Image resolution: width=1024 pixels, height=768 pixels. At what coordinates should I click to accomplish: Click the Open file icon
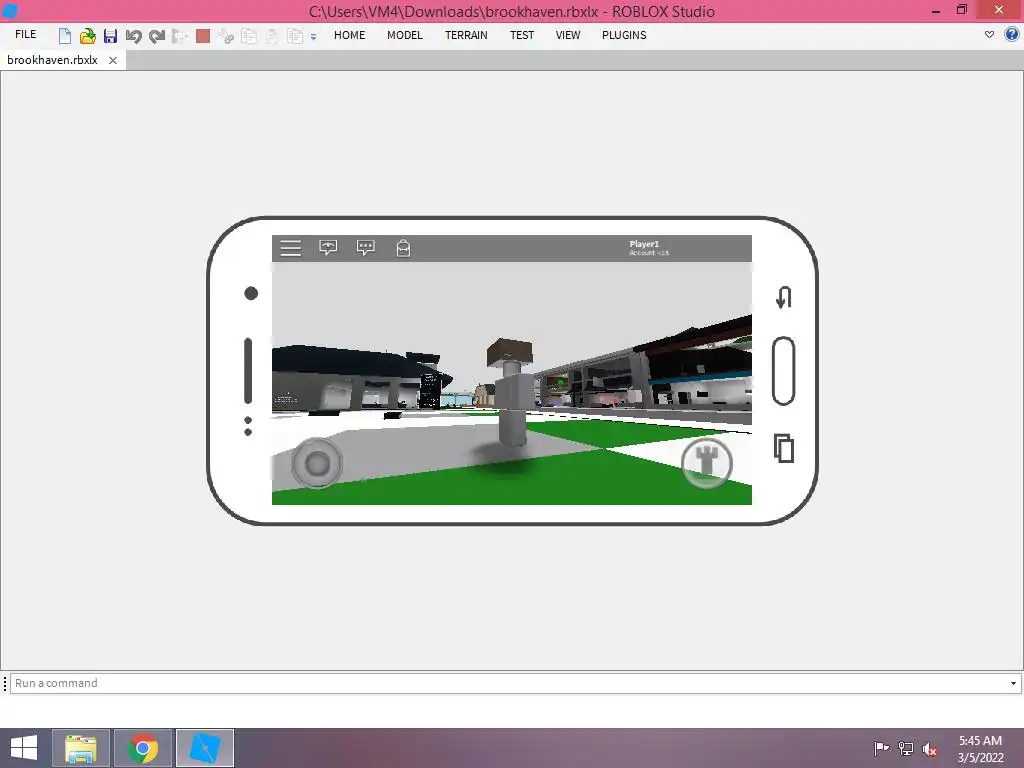tap(88, 36)
